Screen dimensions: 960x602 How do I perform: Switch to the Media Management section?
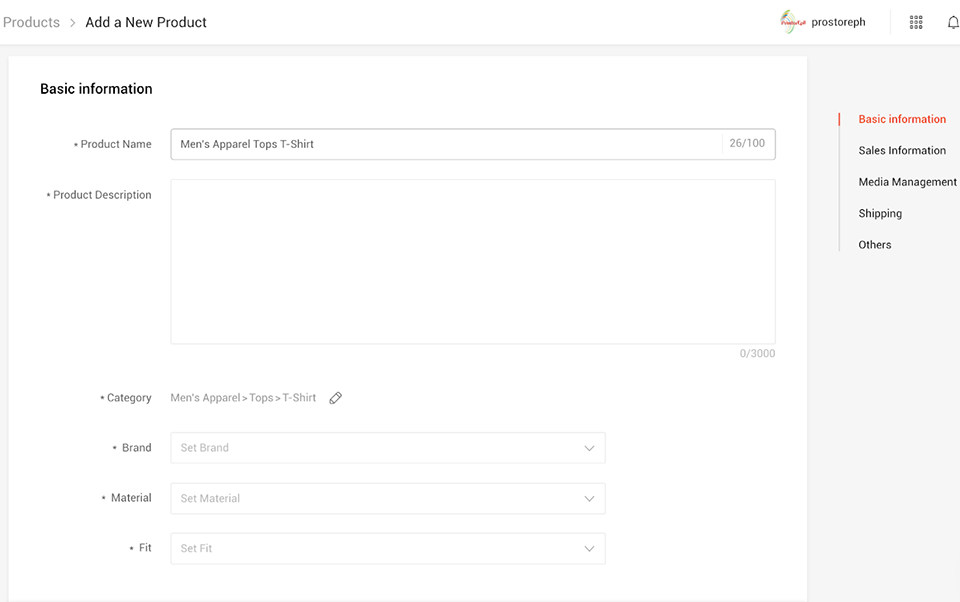(907, 182)
